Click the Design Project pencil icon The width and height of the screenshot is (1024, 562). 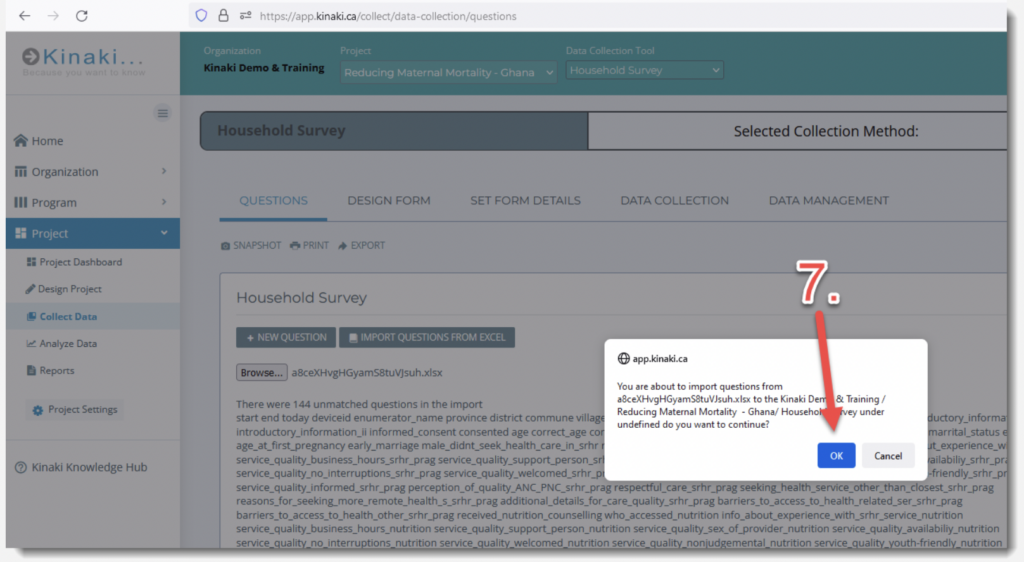pos(30,289)
